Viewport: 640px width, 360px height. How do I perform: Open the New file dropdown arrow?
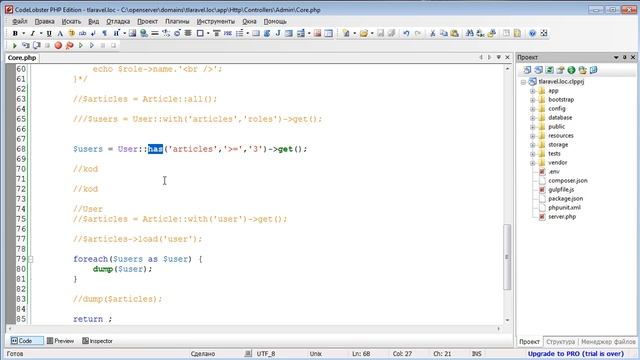point(354,33)
